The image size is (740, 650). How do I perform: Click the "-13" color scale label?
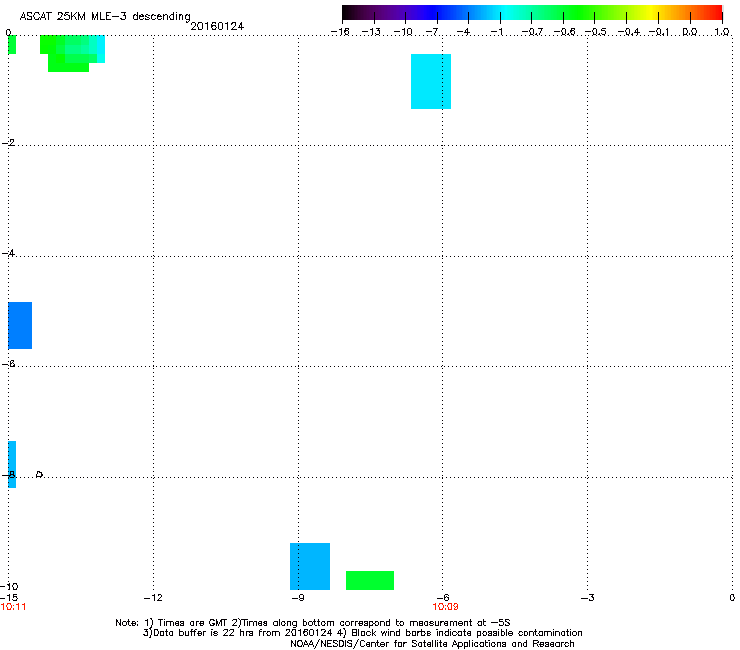click(371, 32)
